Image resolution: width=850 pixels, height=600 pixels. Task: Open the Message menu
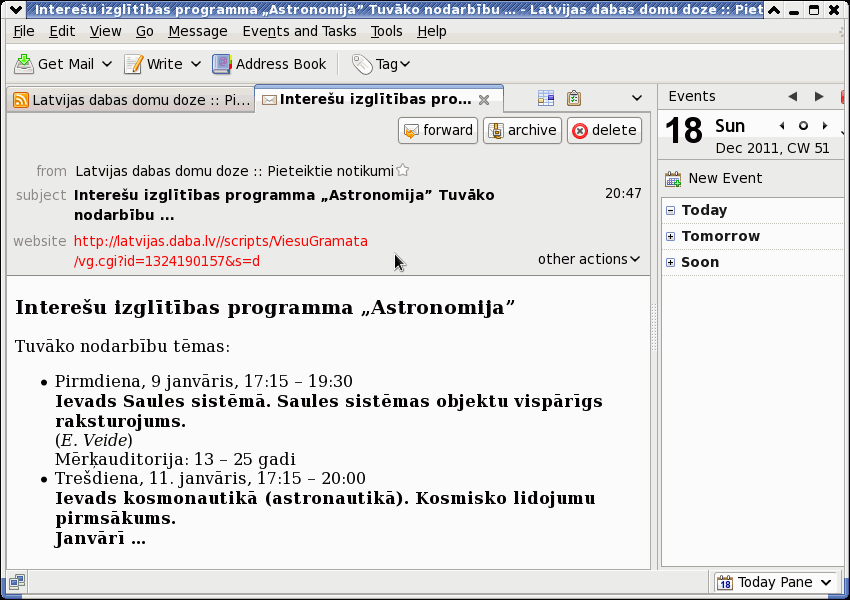(198, 31)
